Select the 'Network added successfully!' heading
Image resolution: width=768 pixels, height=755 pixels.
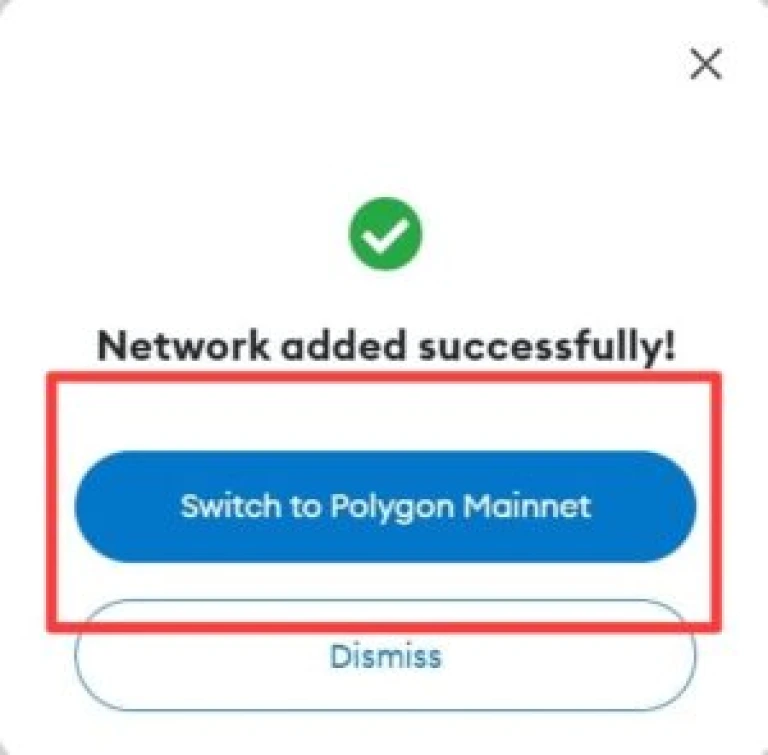(x=386, y=347)
